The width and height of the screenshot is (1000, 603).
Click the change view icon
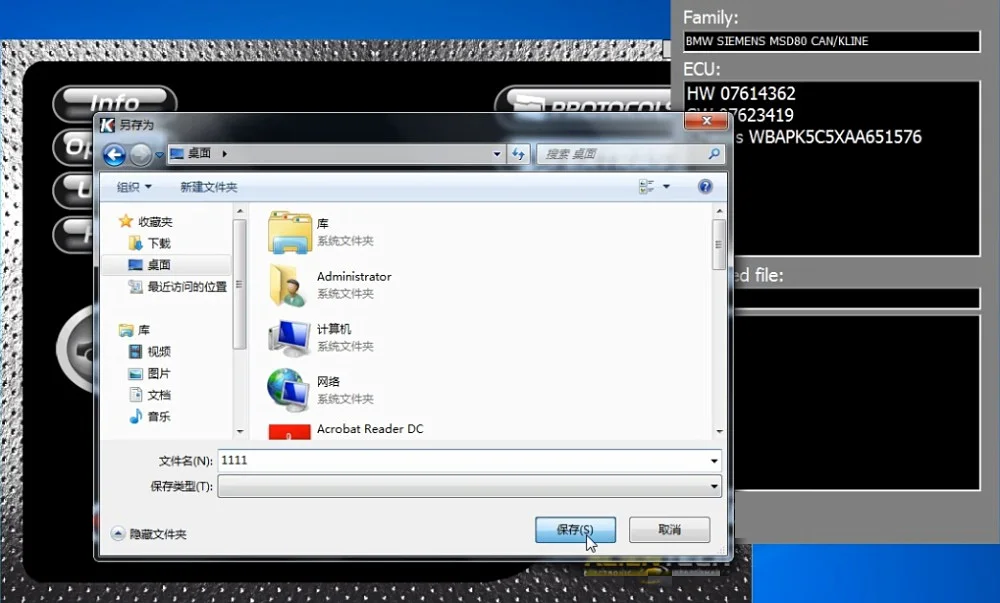[x=647, y=187]
